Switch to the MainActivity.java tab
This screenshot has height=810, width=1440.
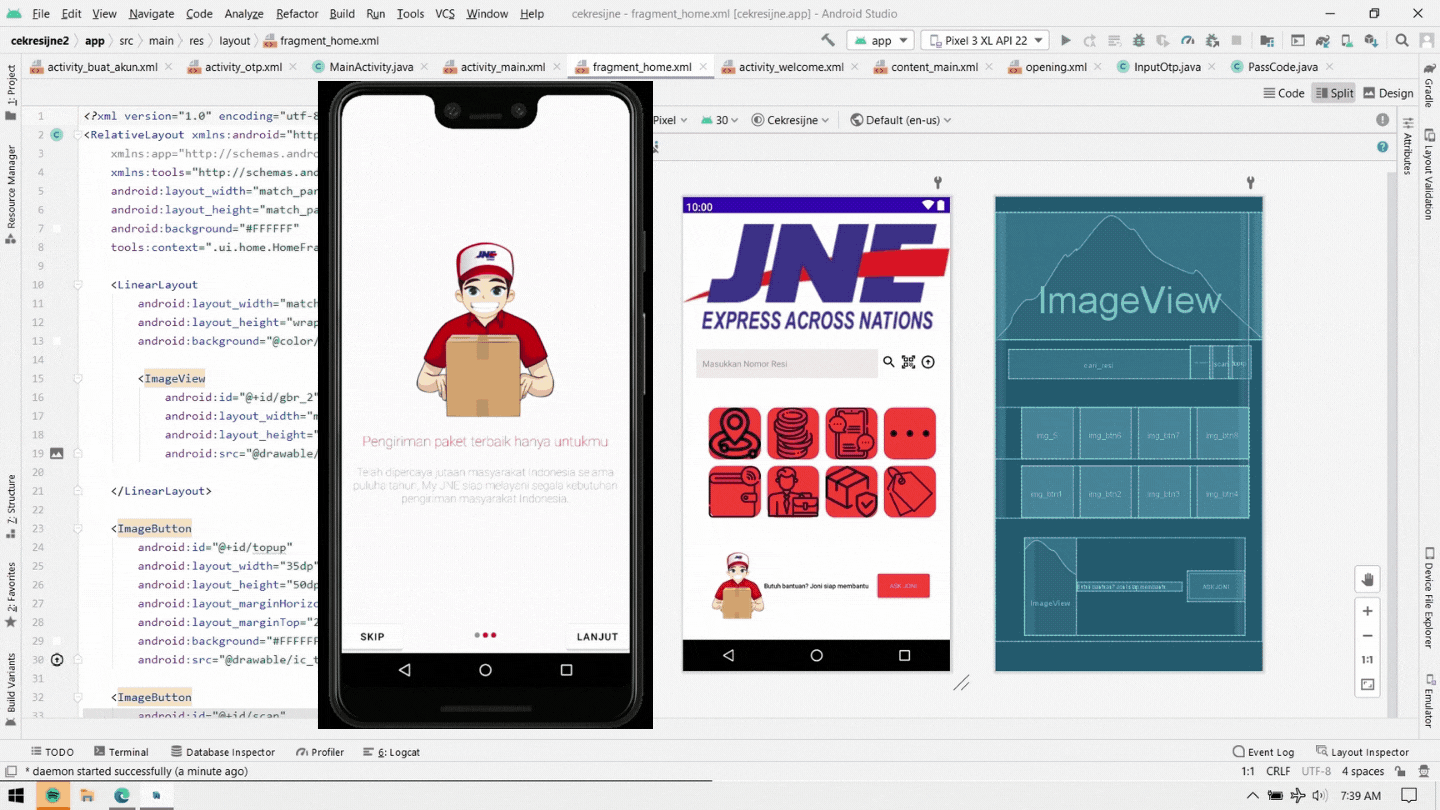370,67
